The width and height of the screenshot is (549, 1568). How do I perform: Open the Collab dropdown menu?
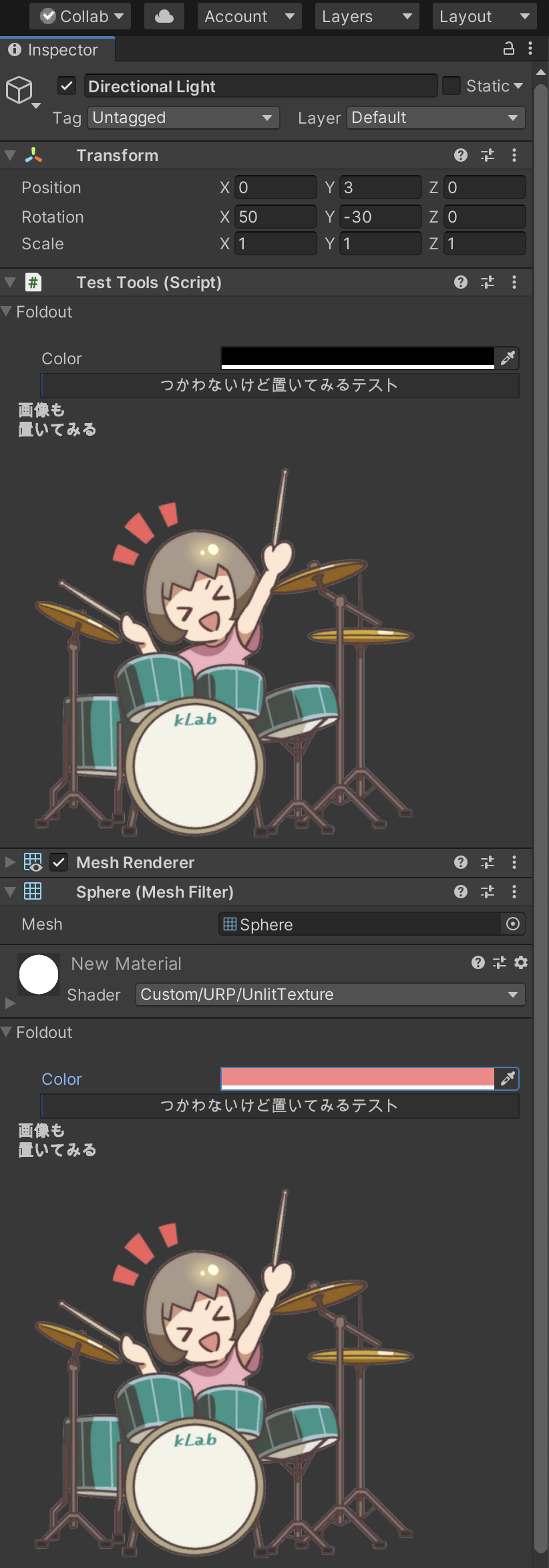point(80,16)
